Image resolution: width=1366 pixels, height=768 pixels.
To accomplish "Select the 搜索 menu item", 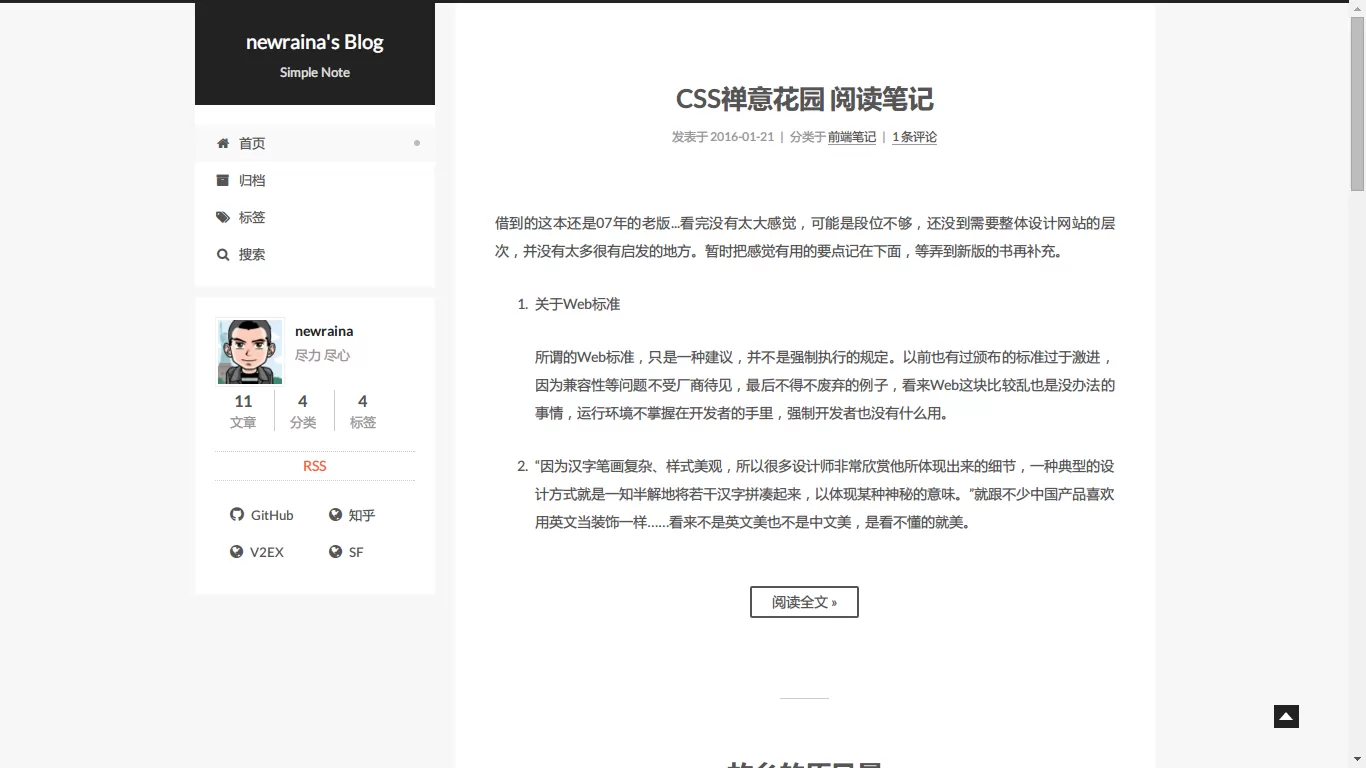I will coord(252,254).
